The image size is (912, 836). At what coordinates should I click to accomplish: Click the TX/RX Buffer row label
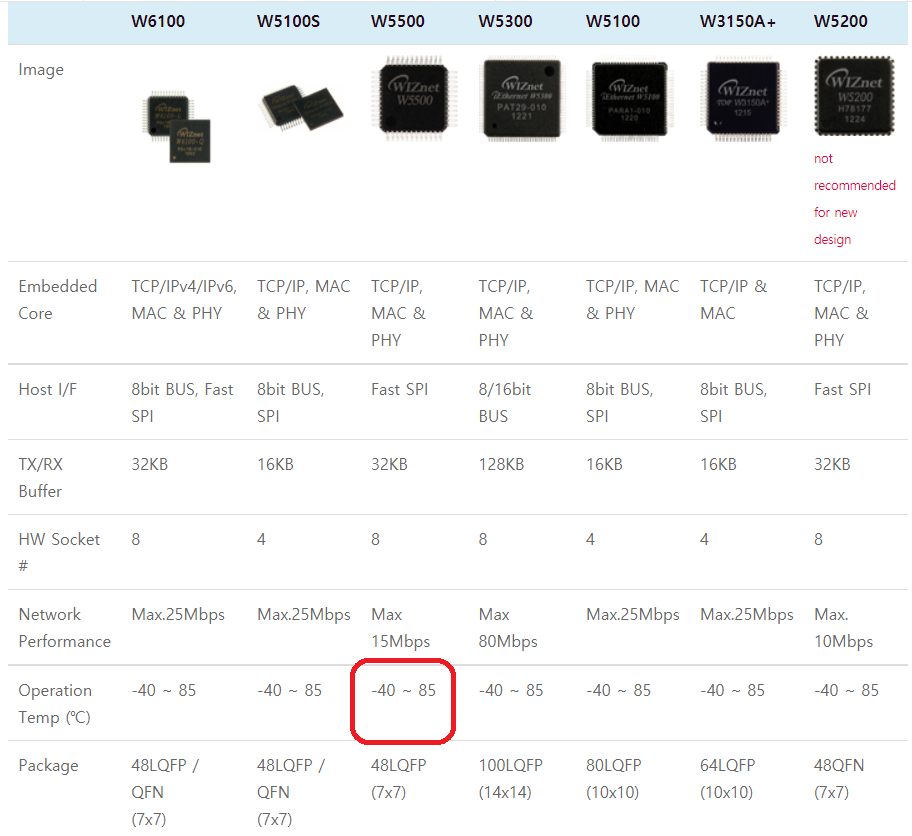point(41,478)
